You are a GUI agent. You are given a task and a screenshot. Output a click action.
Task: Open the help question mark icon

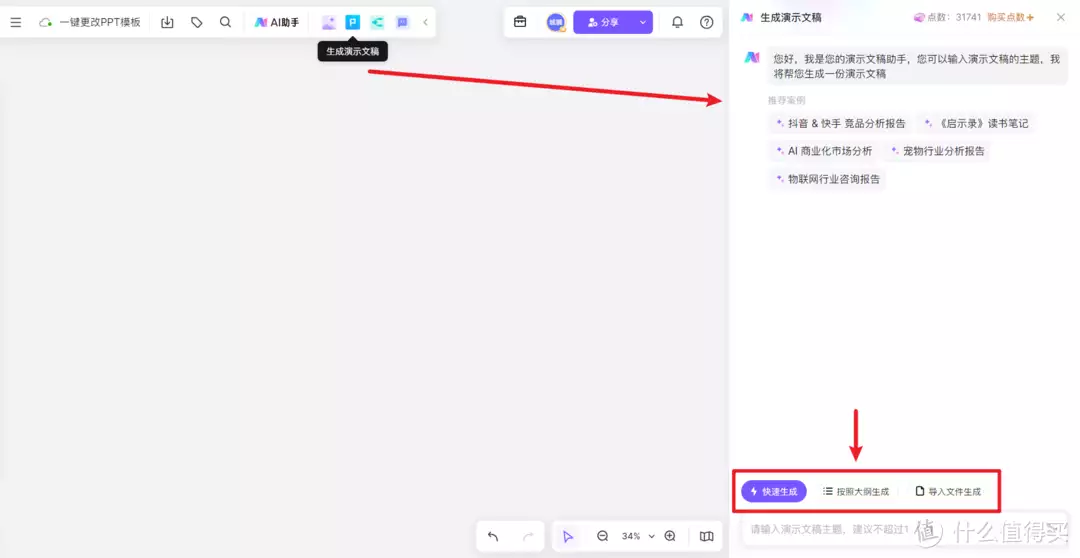[x=707, y=22]
